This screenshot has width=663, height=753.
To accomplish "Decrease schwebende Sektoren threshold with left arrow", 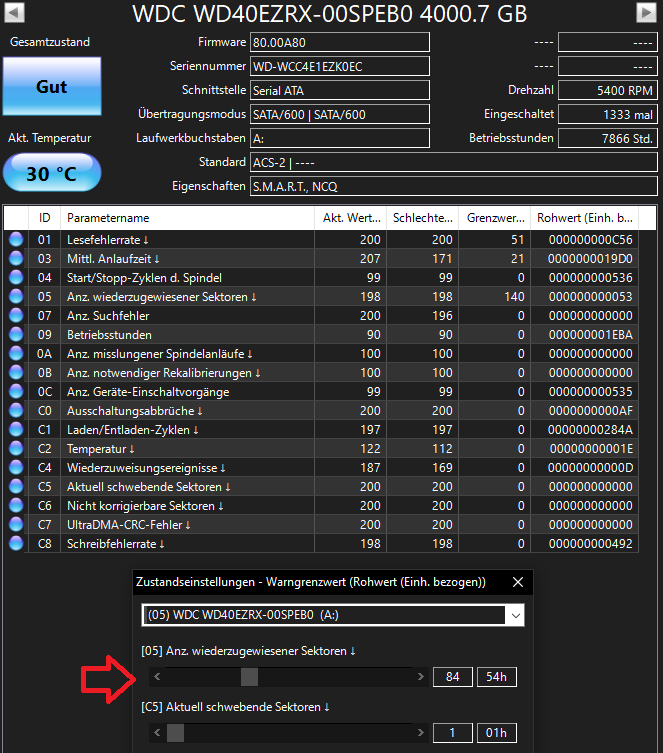I will click(x=157, y=733).
